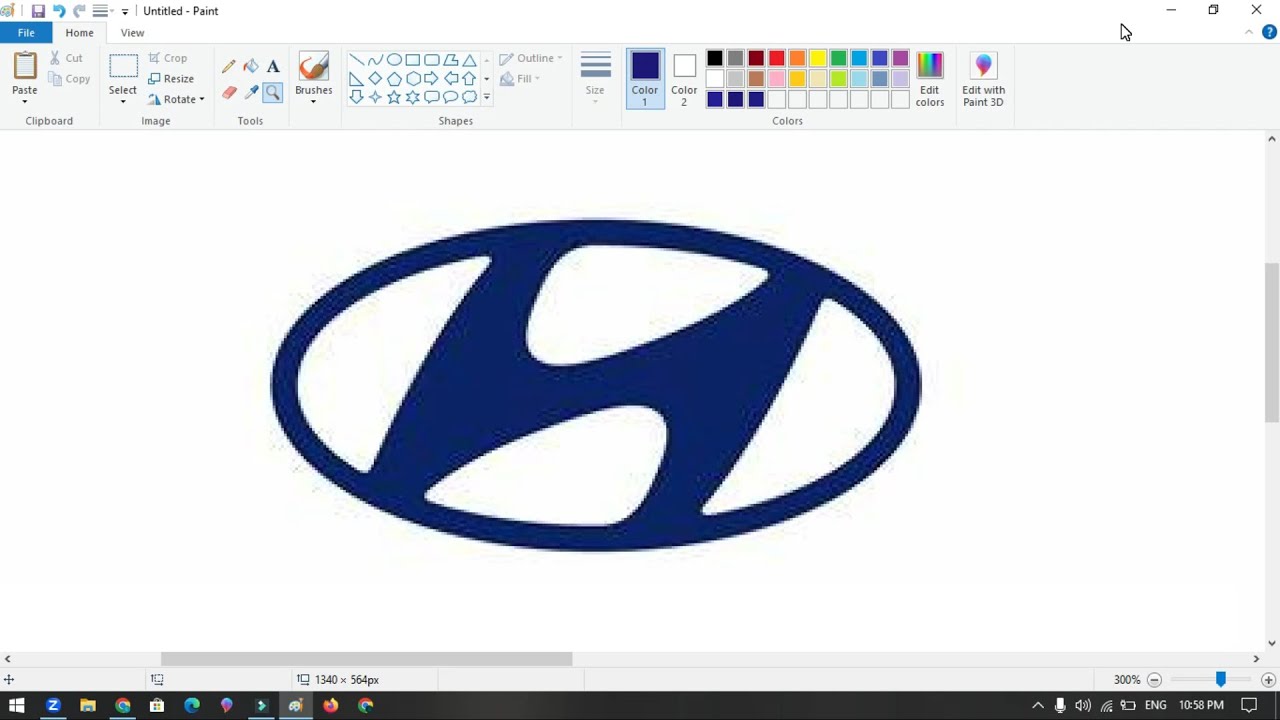Pick the green color swatch
The height and width of the screenshot is (720, 1280).
[x=838, y=58]
